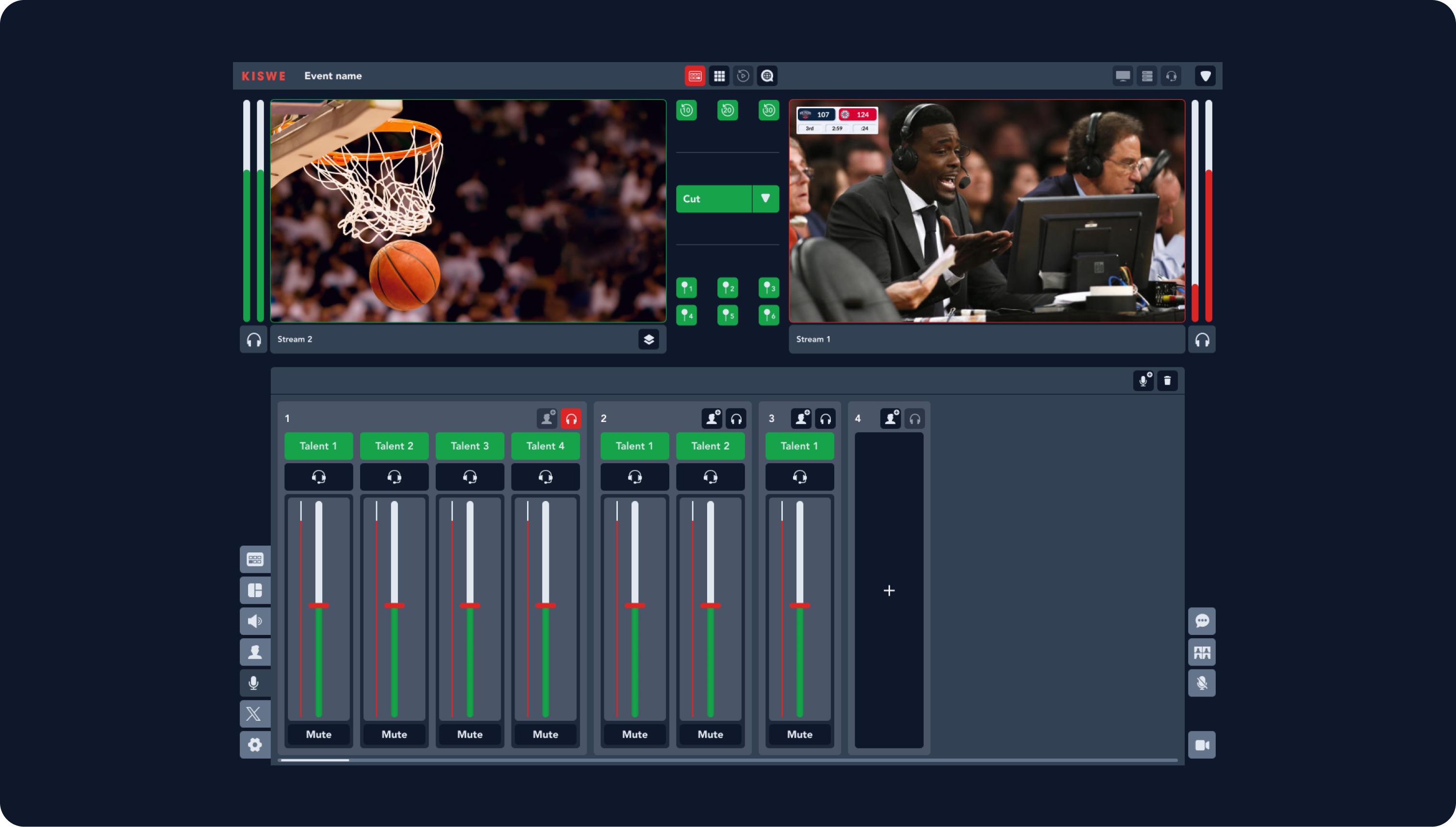
Task: Jump to marker pin 2
Action: coord(728,288)
